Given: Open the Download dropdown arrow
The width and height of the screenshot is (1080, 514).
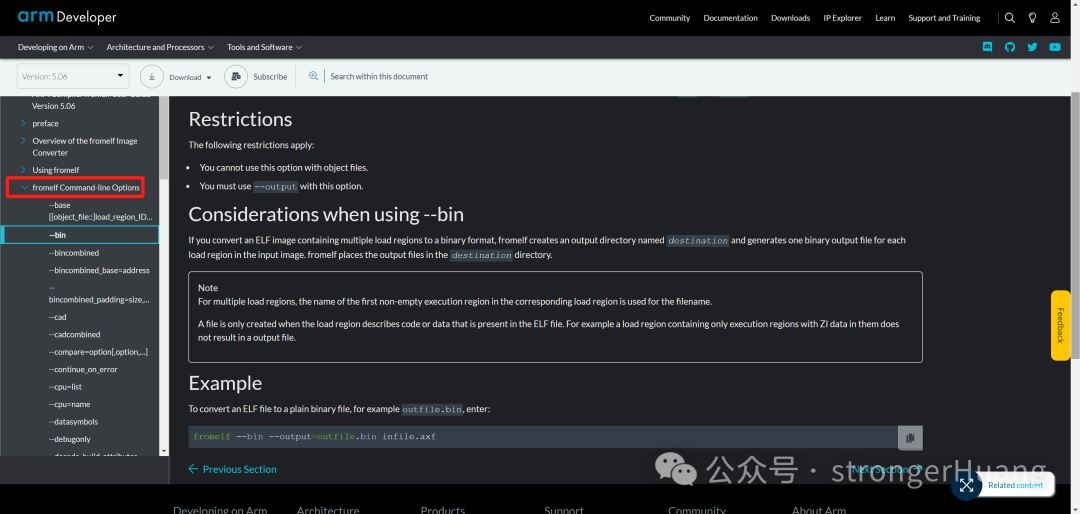Looking at the screenshot, I should (x=209, y=78).
